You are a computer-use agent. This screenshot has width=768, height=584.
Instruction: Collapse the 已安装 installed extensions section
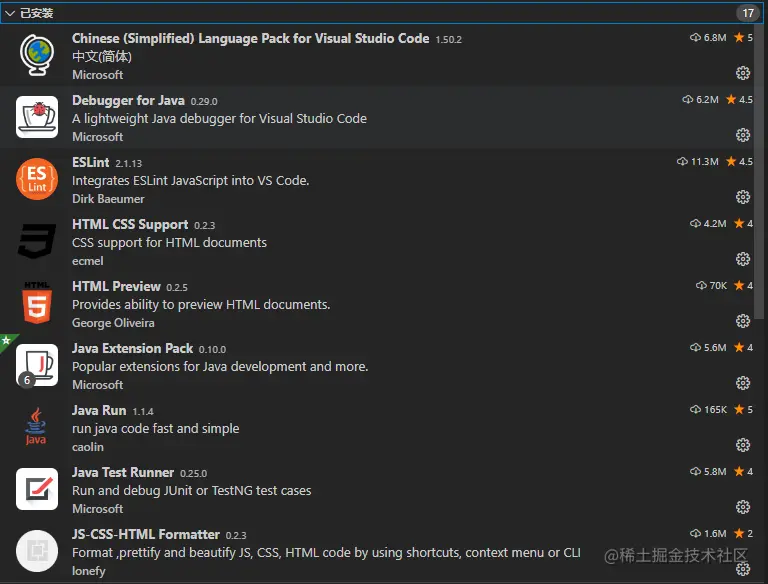tap(11, 13)
